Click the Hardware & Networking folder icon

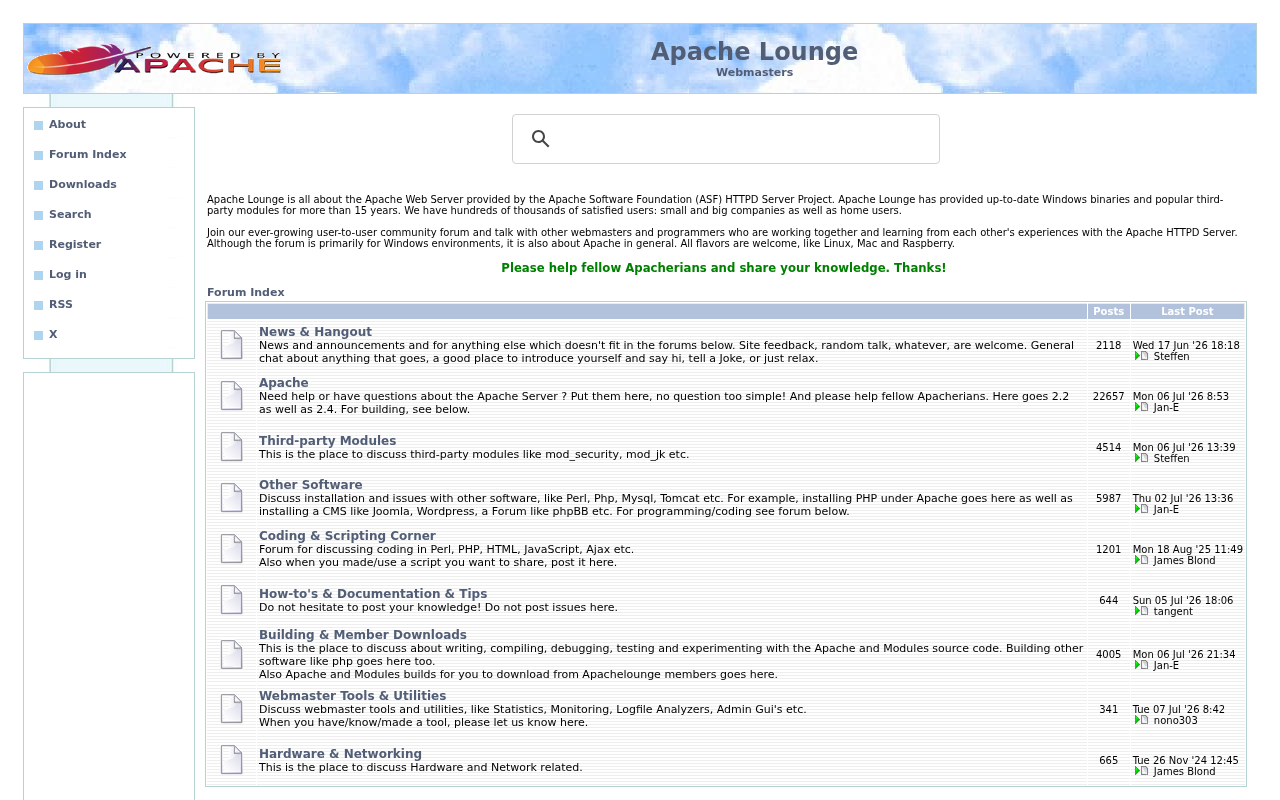point(231,760)
